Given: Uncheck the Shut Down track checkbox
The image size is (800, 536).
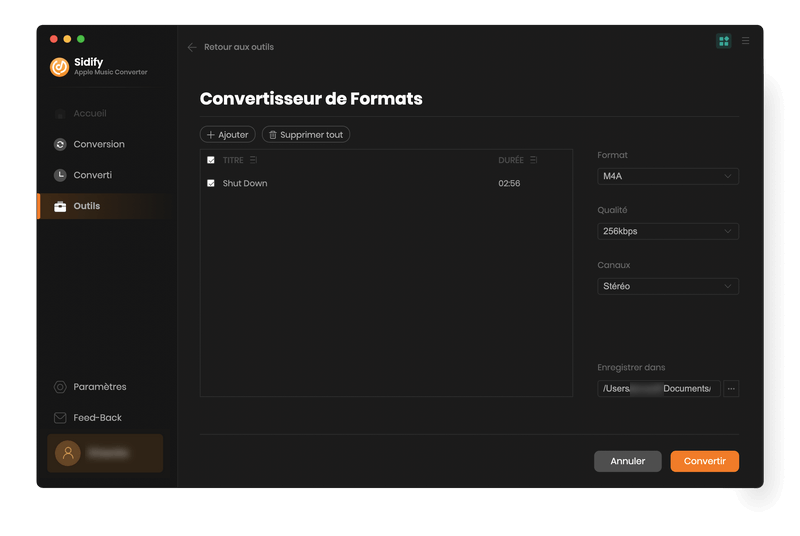Looking at the screenshot, I should click(211, 183).
